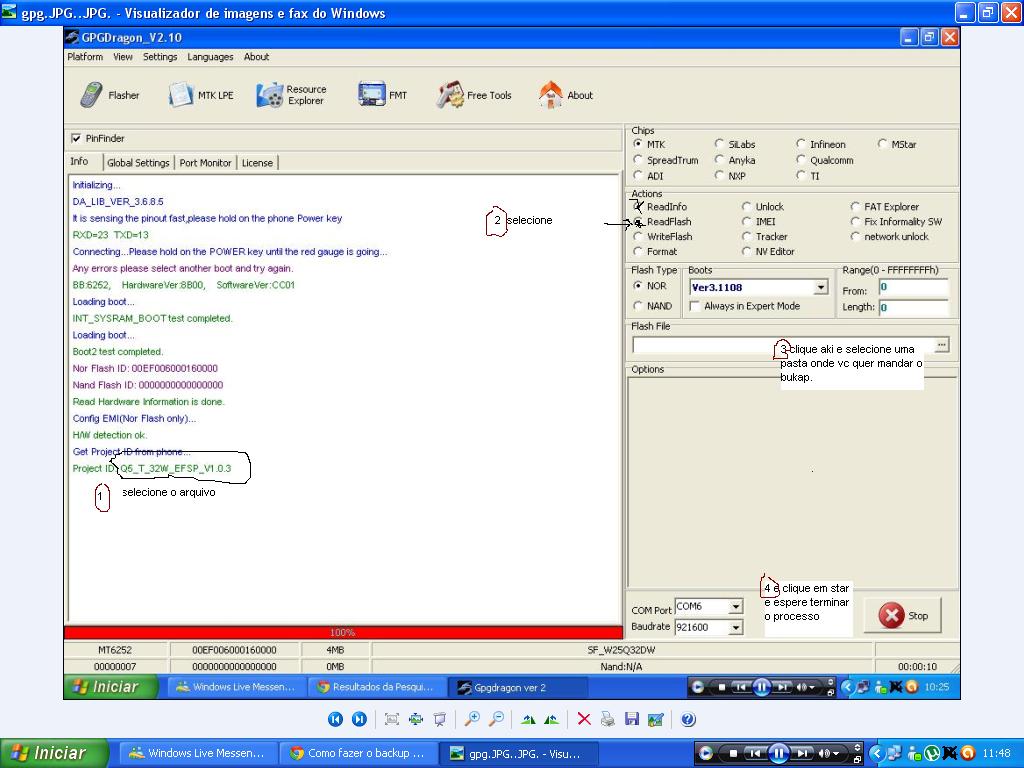Click the About house icon in toolbar

point(551,95)
